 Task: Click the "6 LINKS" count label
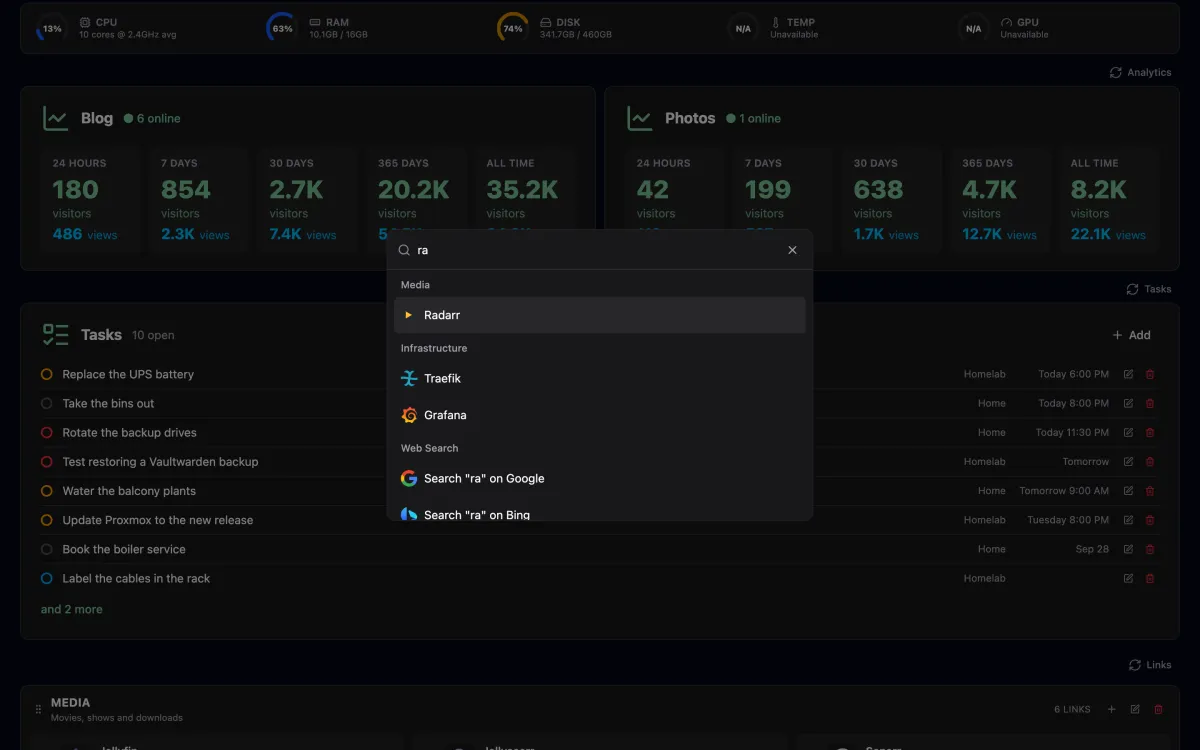1072,709
